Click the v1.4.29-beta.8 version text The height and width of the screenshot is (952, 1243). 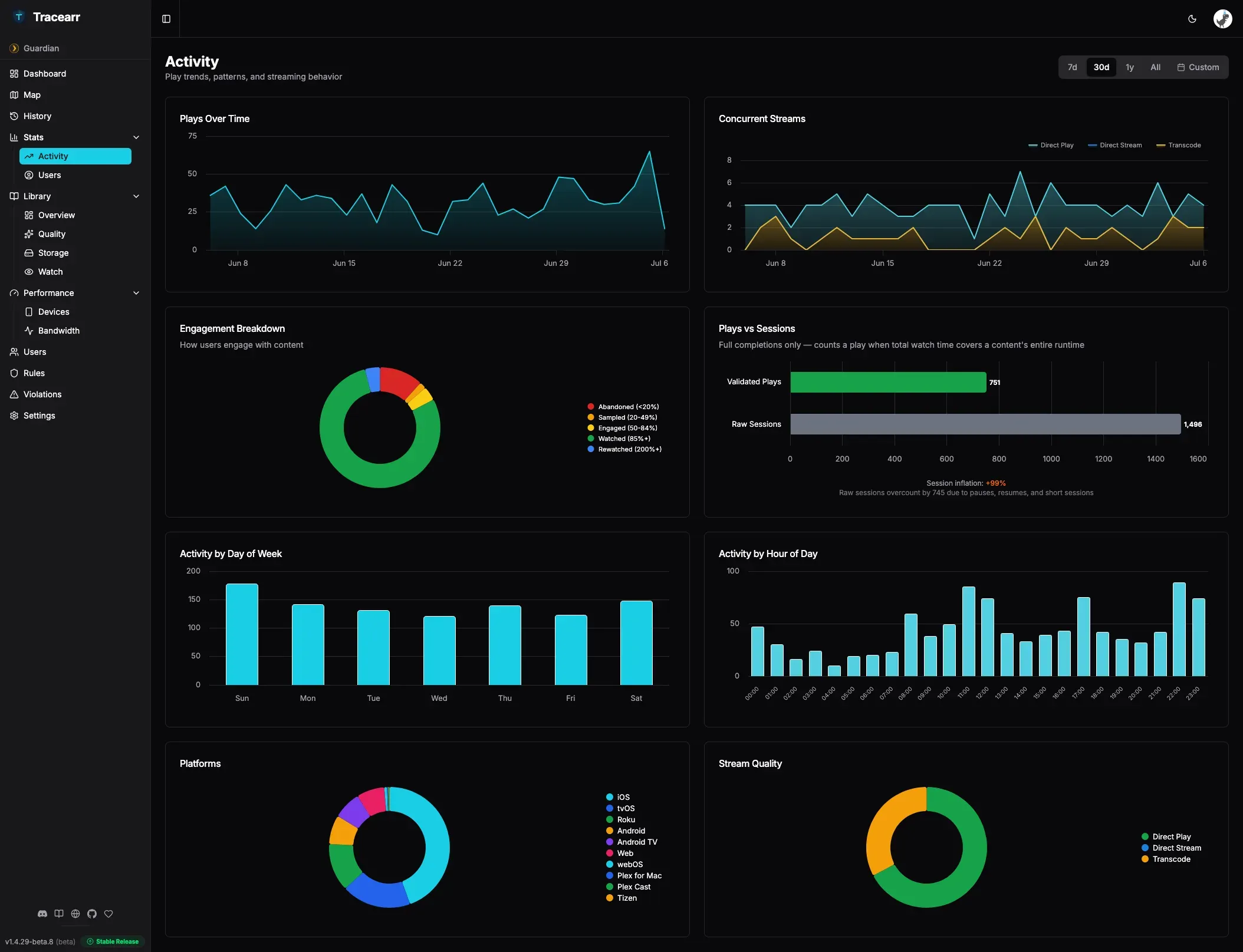[x=29, y=941]
